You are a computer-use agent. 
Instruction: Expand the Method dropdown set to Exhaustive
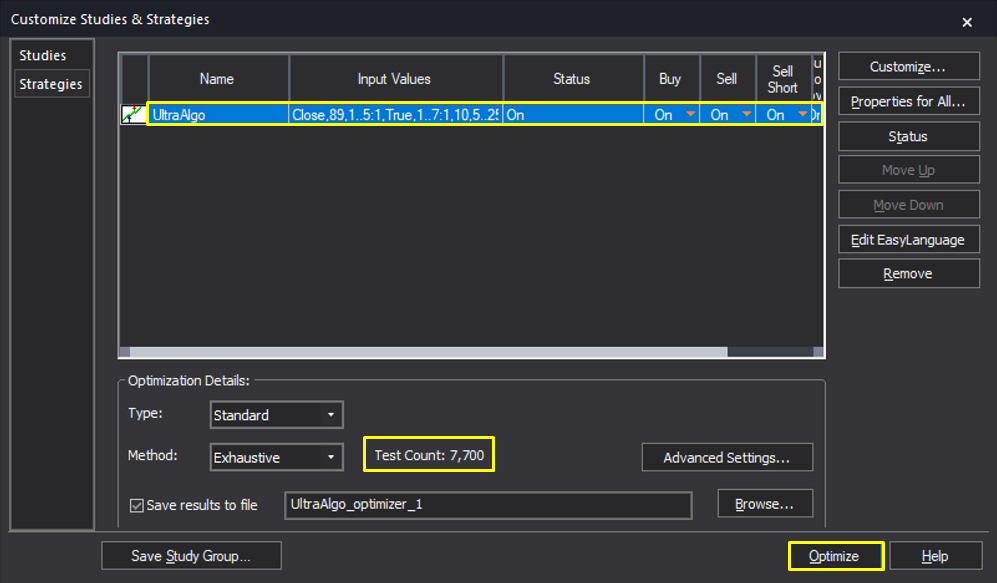click(277, 457)
